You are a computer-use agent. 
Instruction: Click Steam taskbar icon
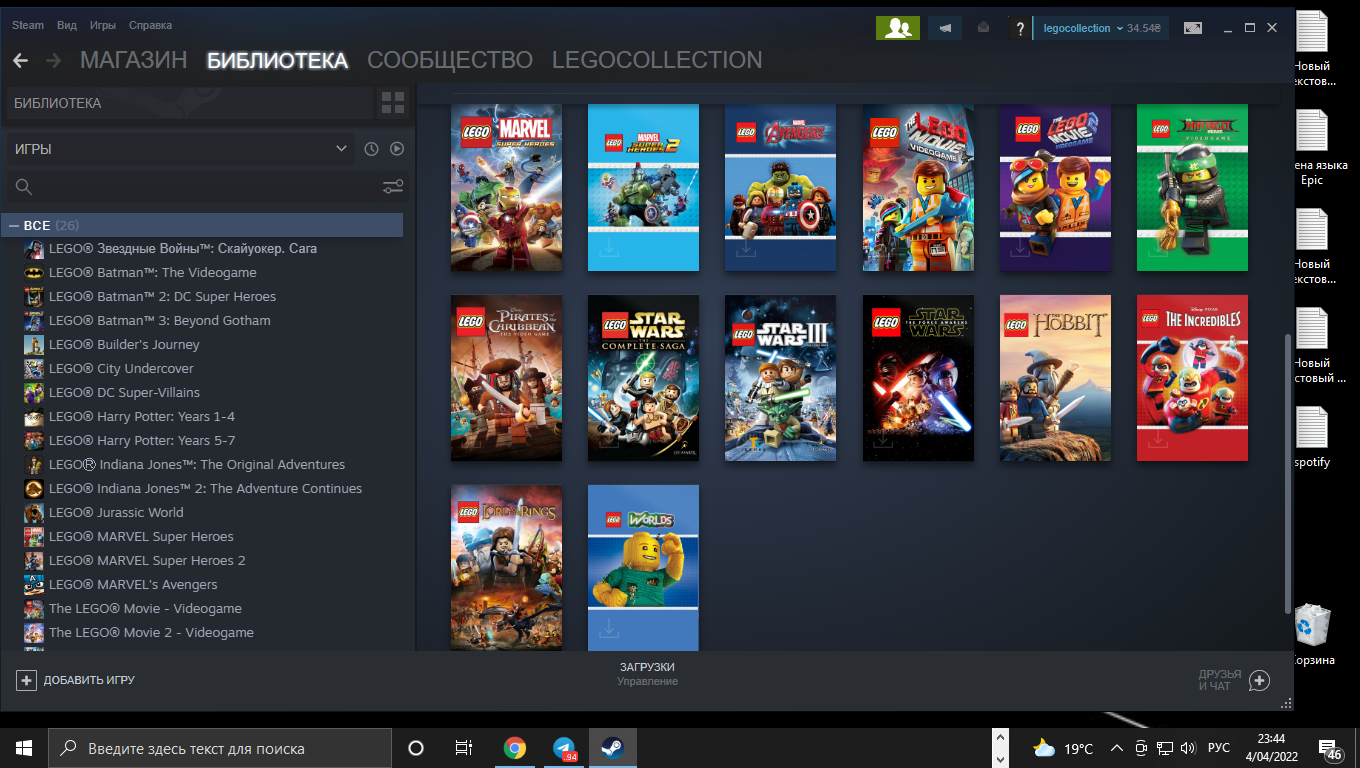click(x=613, y=748)
